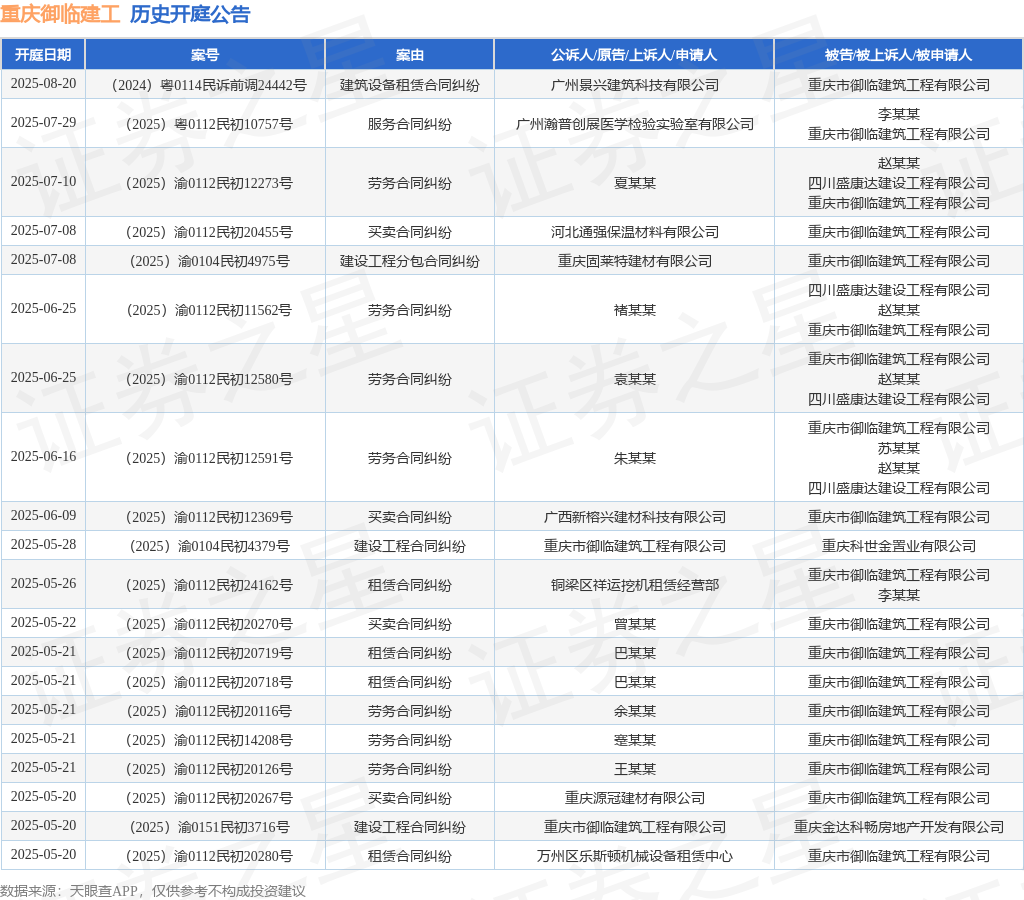Select the 开庭日期 column header

click(x=43, y=55)
